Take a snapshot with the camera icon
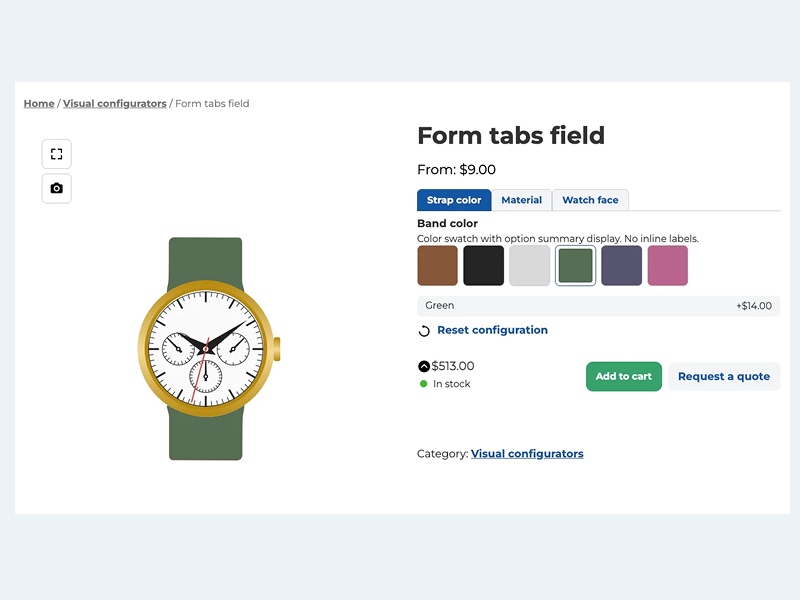The height and width of the screenshot is (600, 800). click(57, 188)
